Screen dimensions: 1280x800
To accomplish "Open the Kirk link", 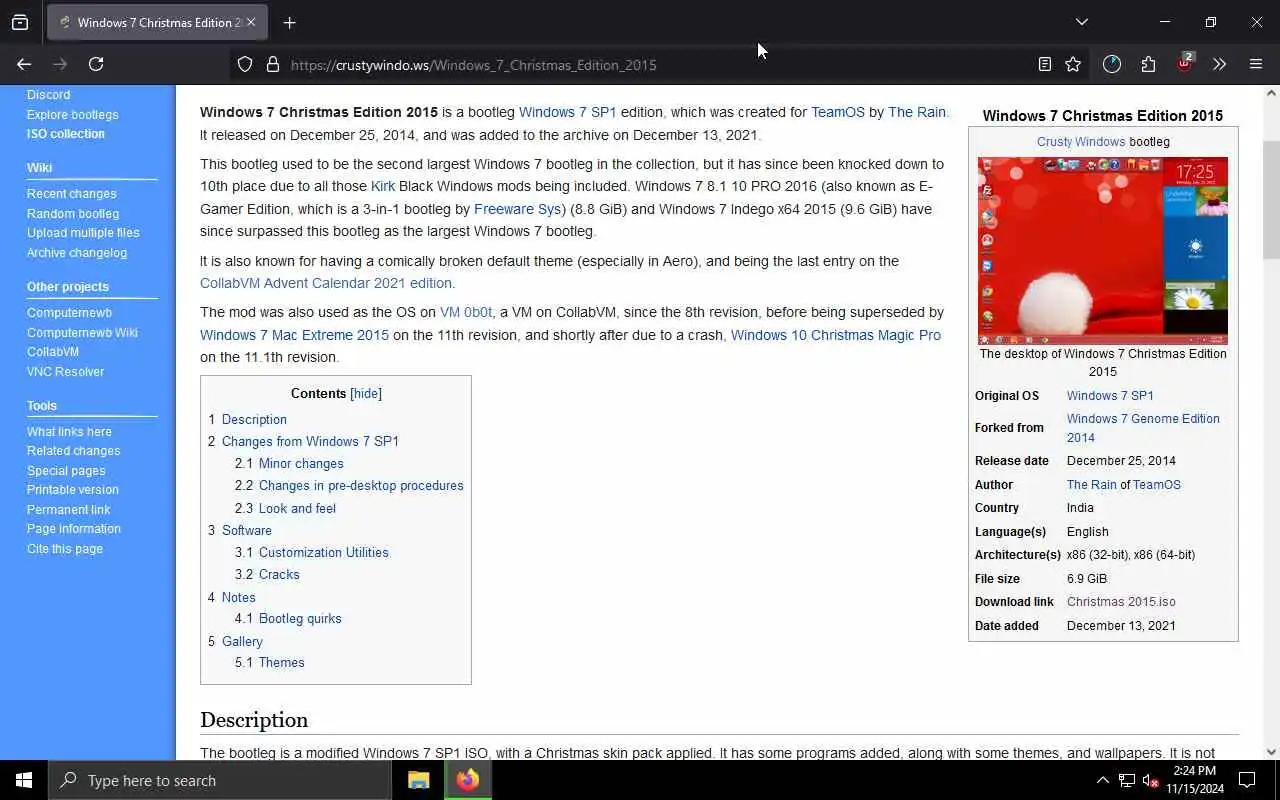I will click(383, 186).
